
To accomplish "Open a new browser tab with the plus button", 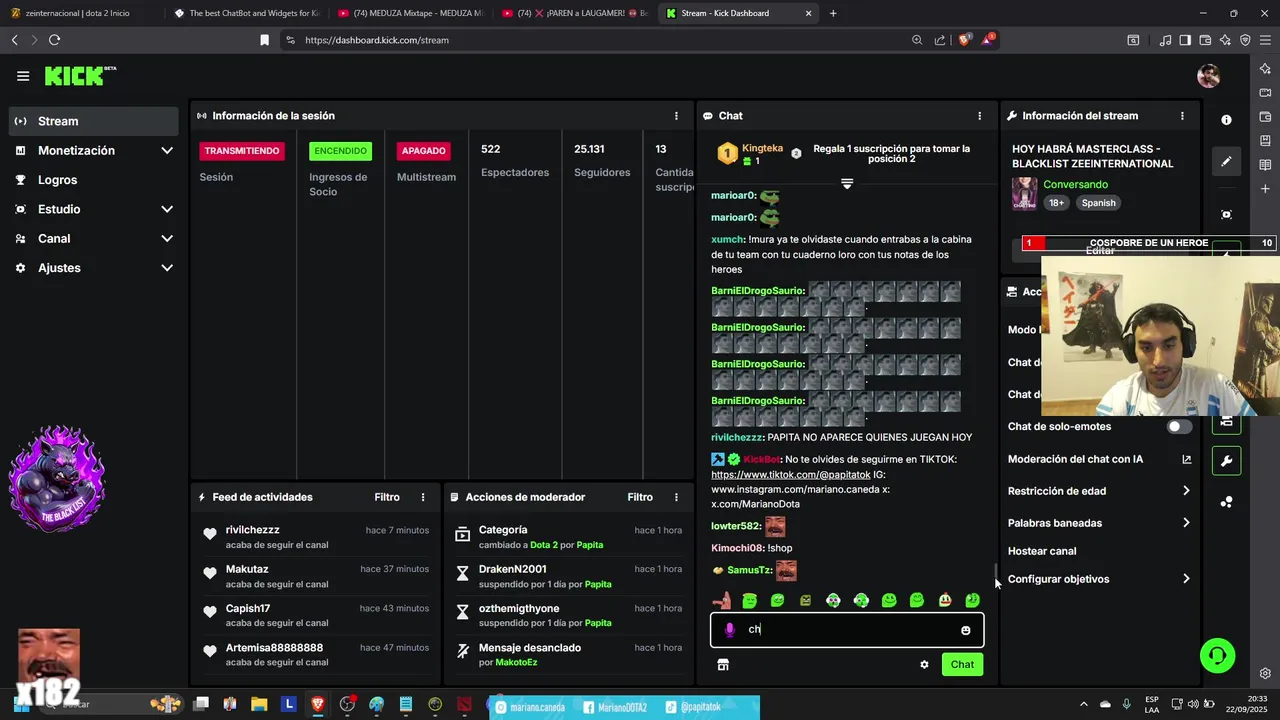I will (x=833, y=13).
